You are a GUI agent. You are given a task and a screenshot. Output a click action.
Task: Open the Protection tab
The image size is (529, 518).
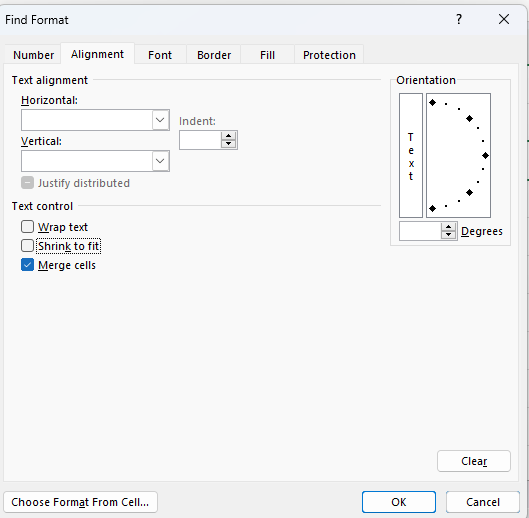coord(329,55)
